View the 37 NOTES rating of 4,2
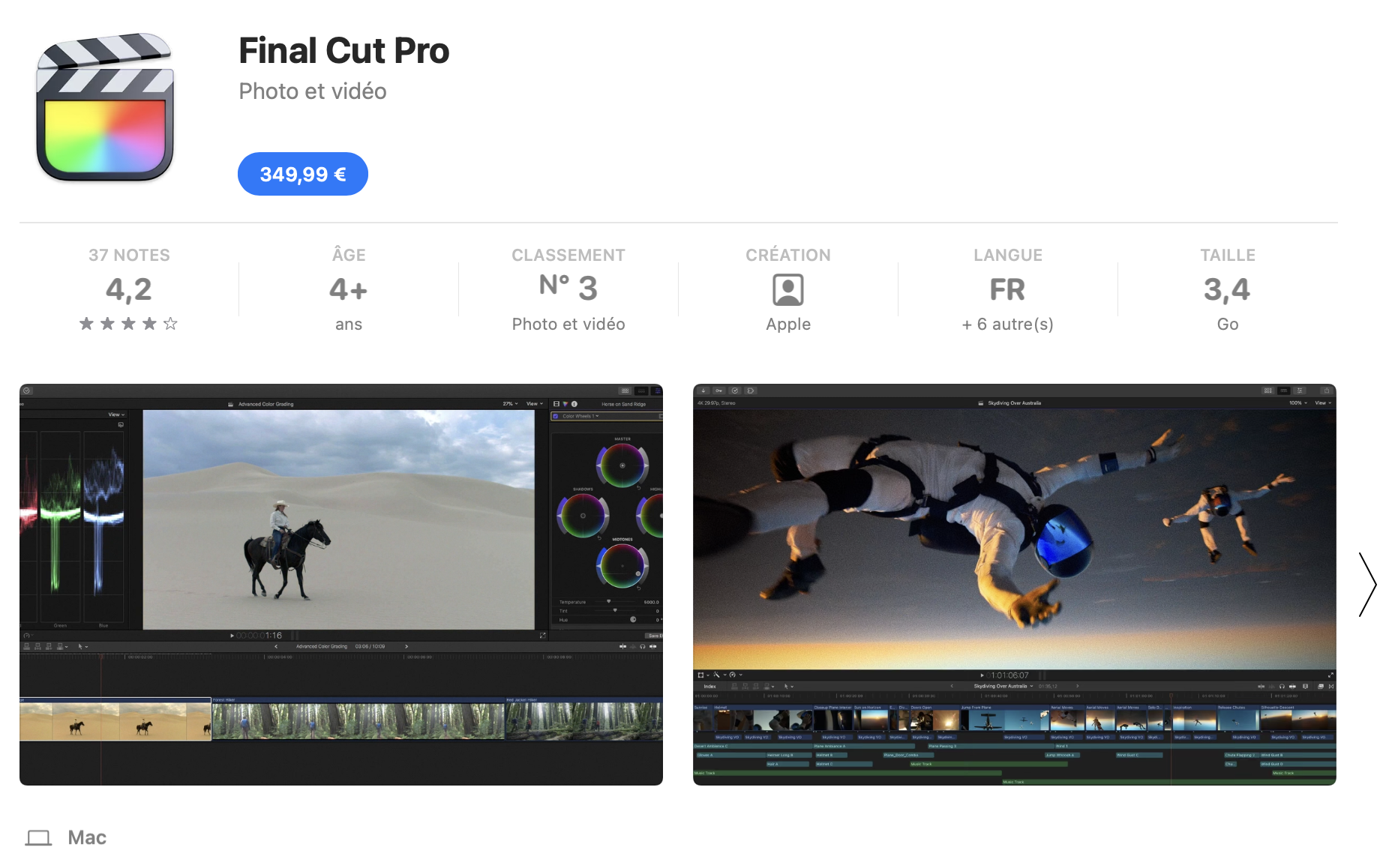The height and width of the screenshot is (868, 1380). point(129,289)
